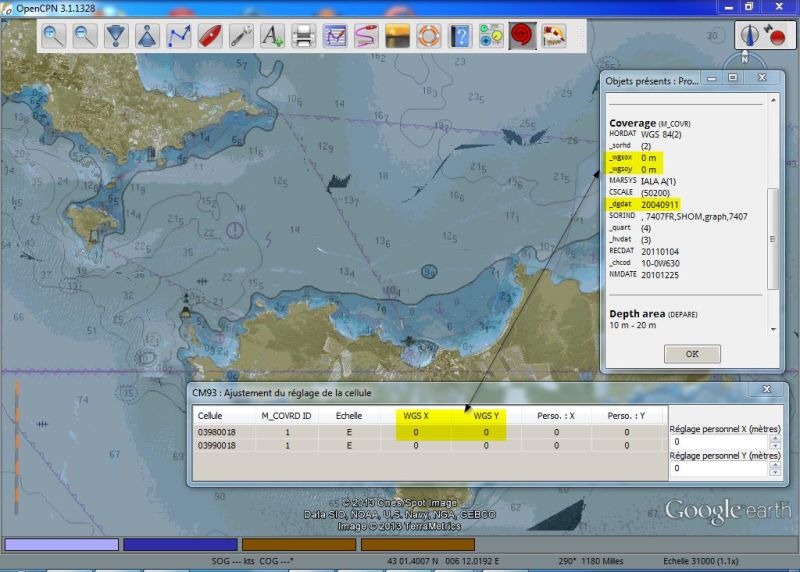Toggle auto follow red boat icon
This screenshot has width=800, height=572.
pyautogui.click(x=210, y=36)
